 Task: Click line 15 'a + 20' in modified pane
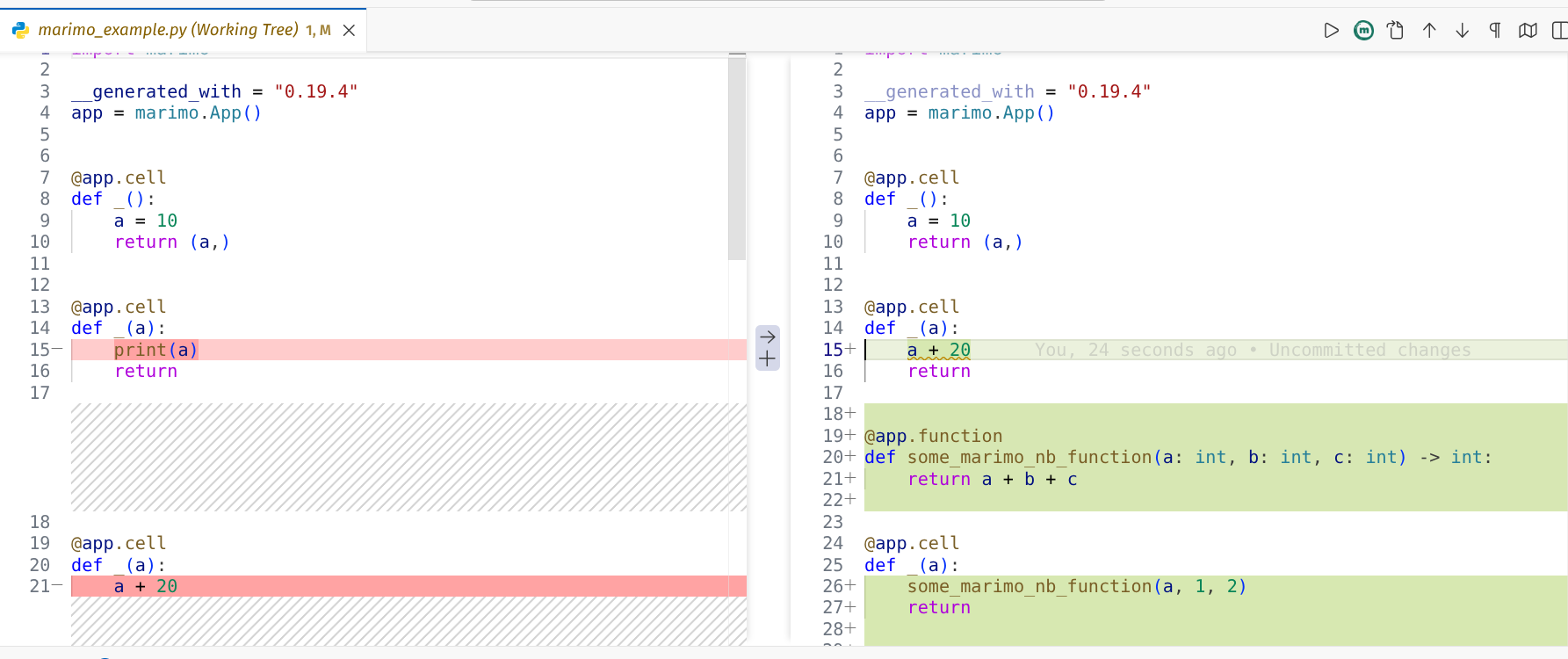(938, 350)
